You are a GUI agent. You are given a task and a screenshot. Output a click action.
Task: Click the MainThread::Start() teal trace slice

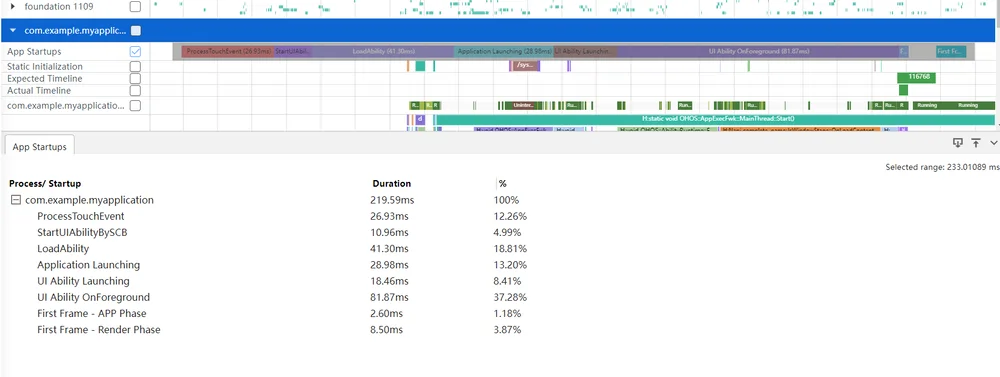pyautogui.click(x=715, y=119)
